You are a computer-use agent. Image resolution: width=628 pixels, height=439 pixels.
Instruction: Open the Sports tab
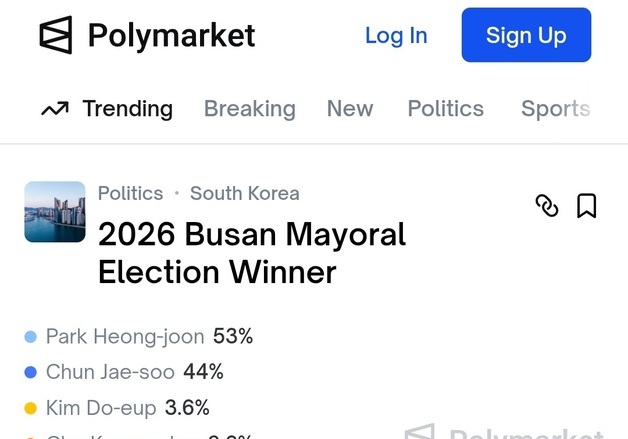pyautogui.click(x=555, y=109)
